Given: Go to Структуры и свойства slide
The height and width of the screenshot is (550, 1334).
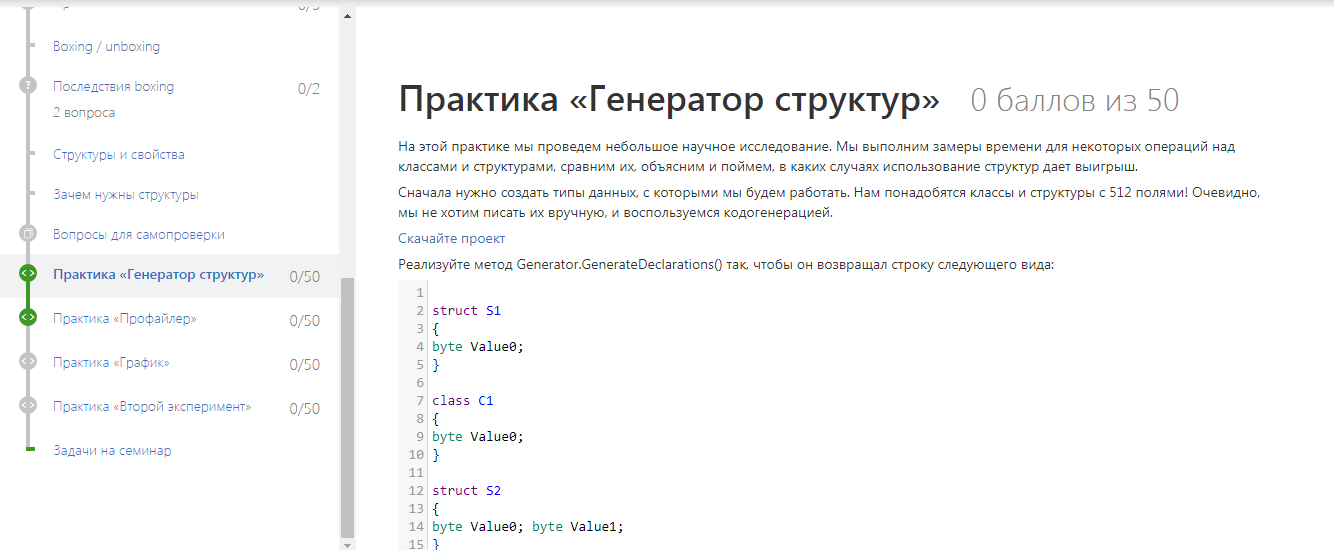Looking at the screenshot, I should (118, 155).
